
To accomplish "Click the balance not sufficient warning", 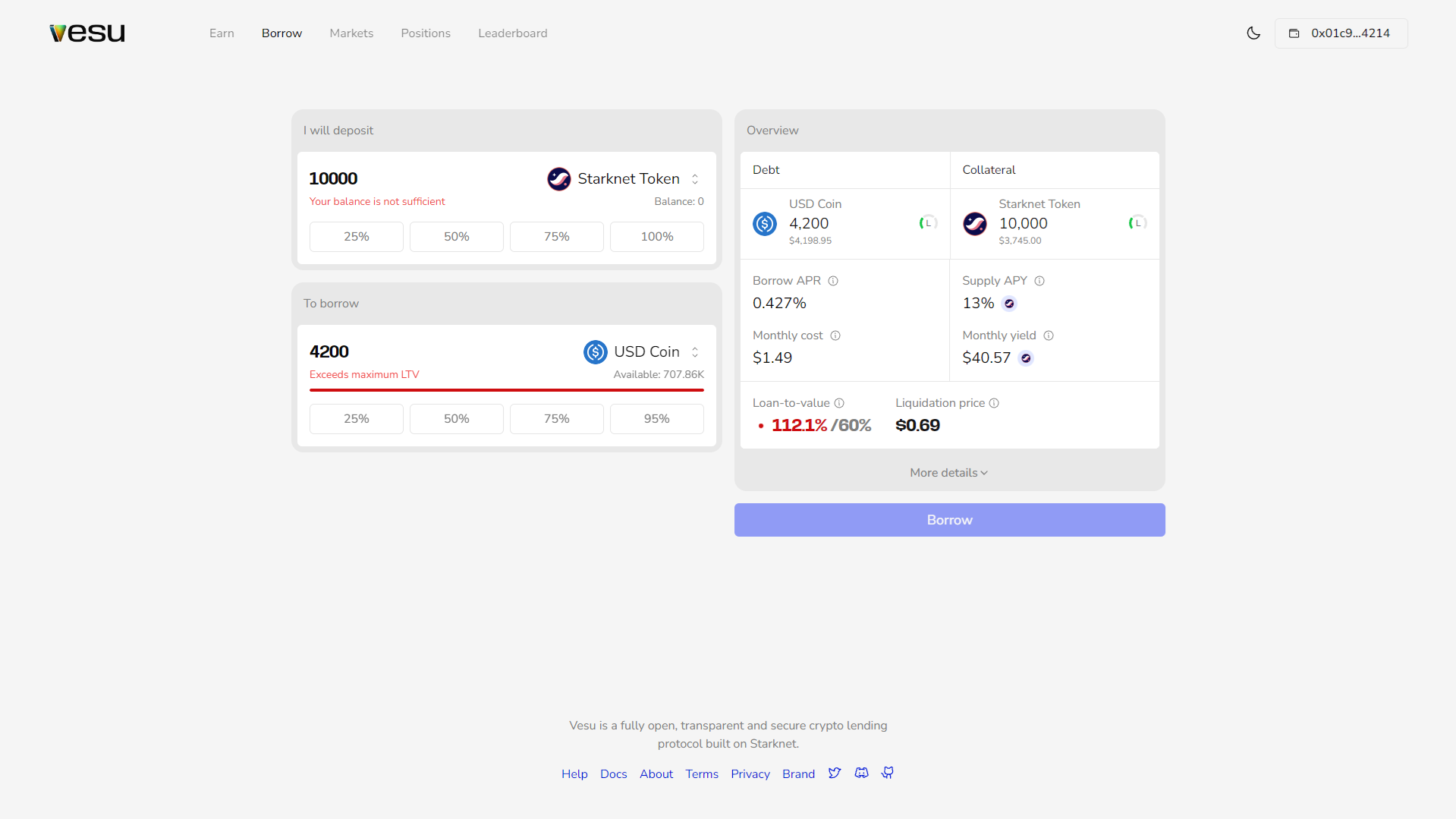I will tap(377, 202).
